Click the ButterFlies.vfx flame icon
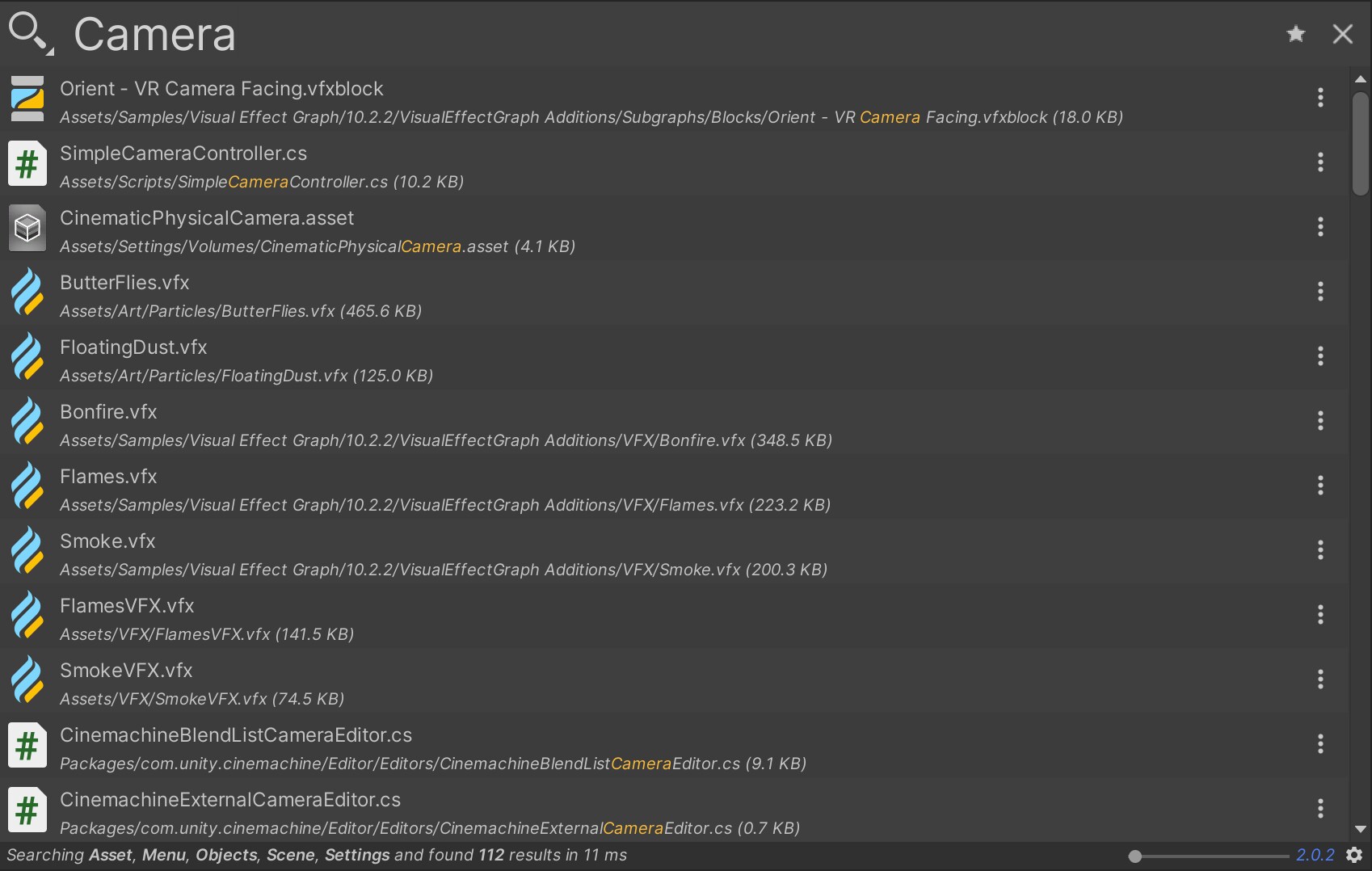The width and height of the screenshot is (1372, 871). [x=27, y=292]
